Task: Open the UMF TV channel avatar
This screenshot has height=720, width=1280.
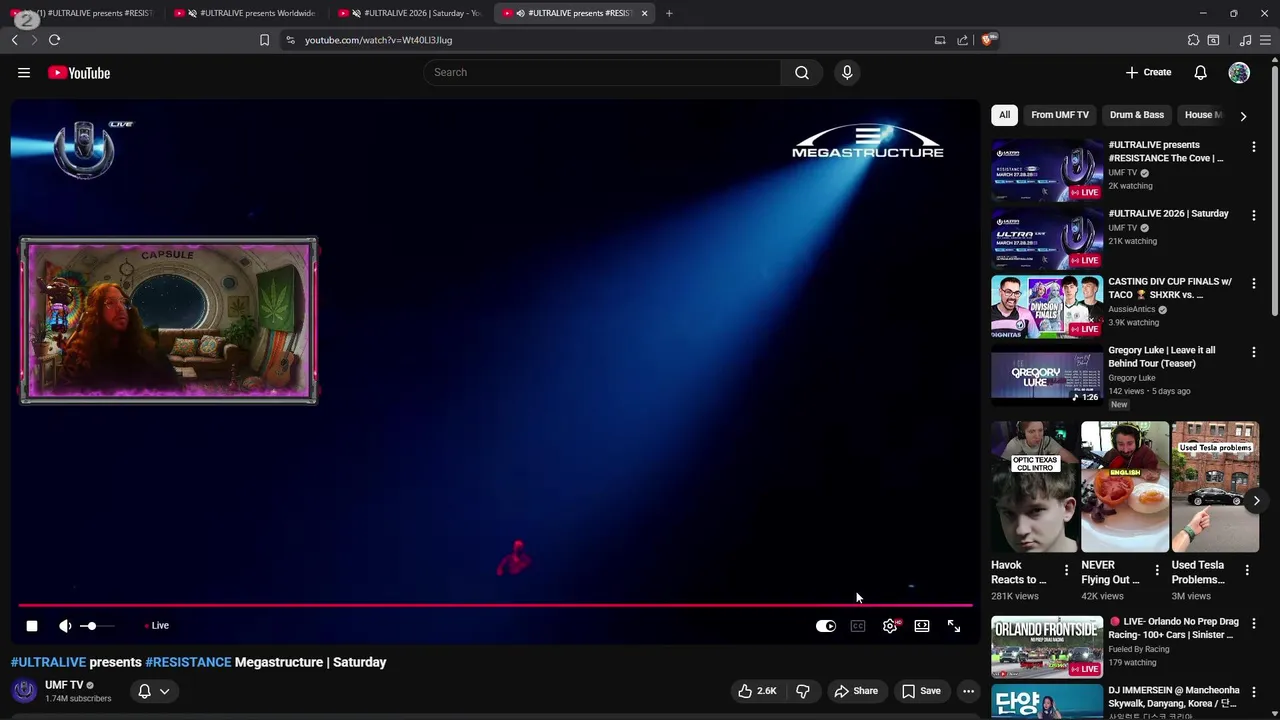Action: (x=24, y=691)
